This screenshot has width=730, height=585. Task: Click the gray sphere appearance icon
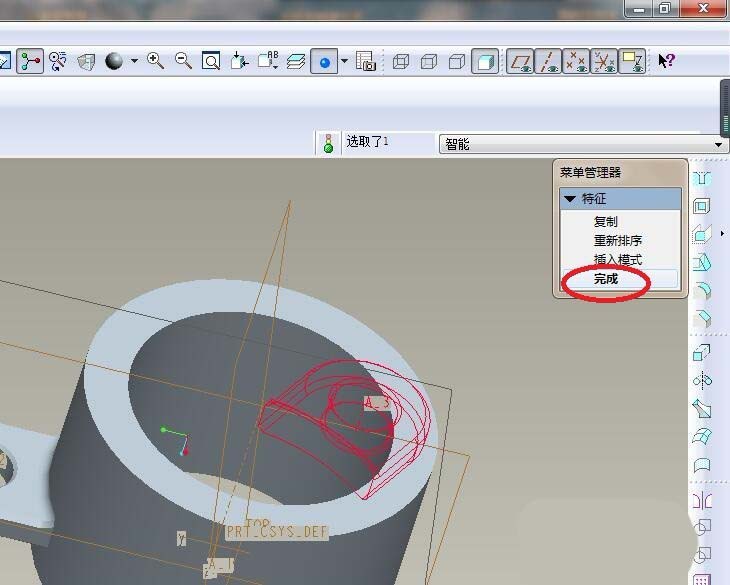pyautogui.click(x=114, y=61)
